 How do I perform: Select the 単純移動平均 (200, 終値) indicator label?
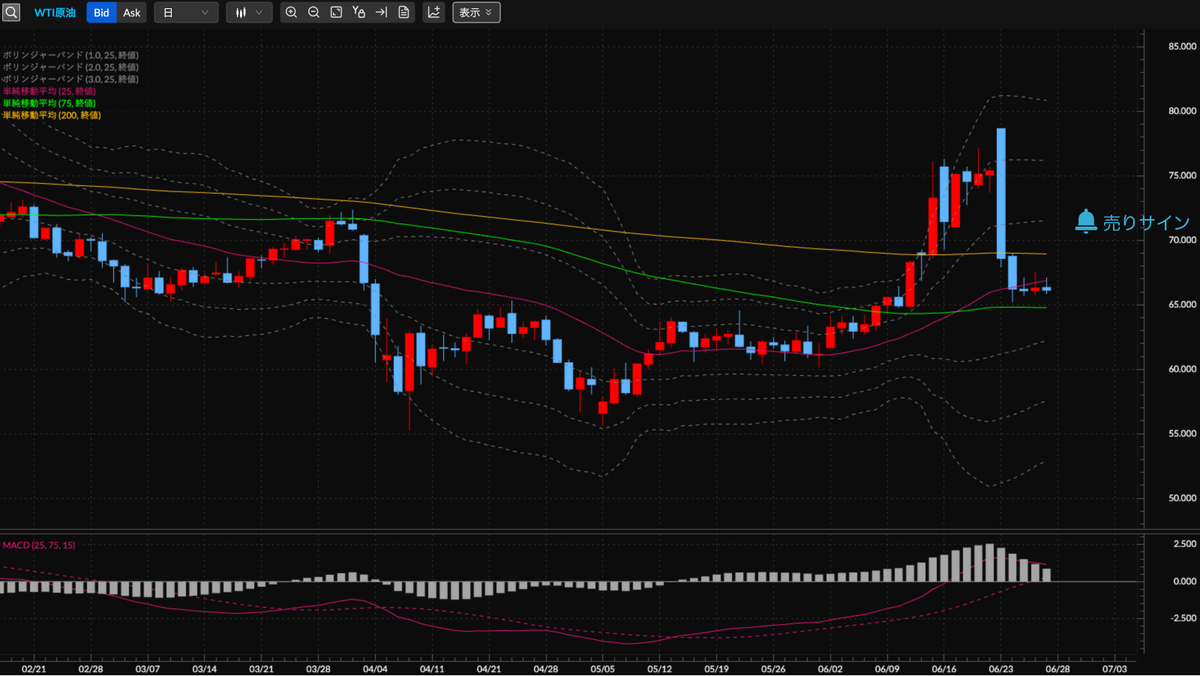(x=51, y=115)
